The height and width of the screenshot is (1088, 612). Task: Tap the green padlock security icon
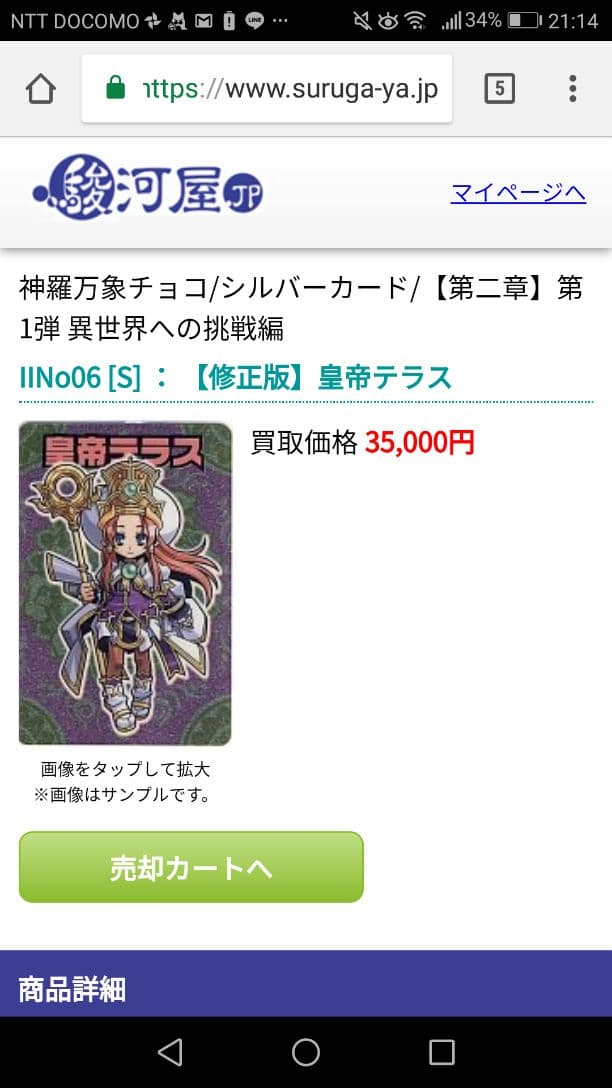pos(116,88)
